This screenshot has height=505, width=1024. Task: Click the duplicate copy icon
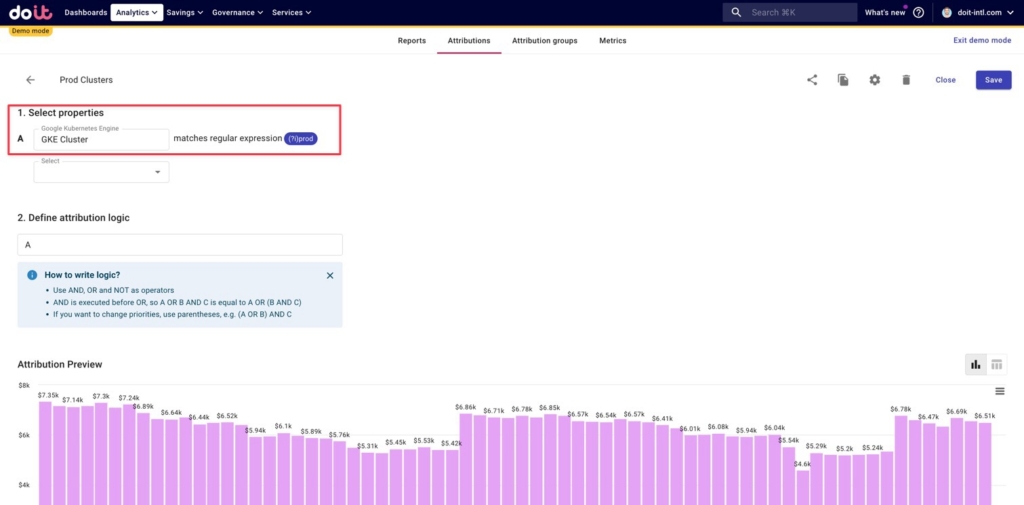843,80
